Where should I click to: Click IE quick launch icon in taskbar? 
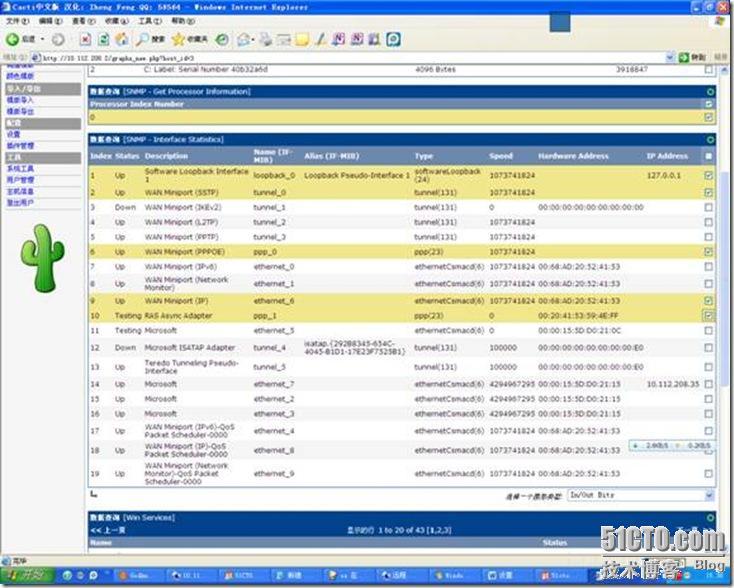[67, 575]
